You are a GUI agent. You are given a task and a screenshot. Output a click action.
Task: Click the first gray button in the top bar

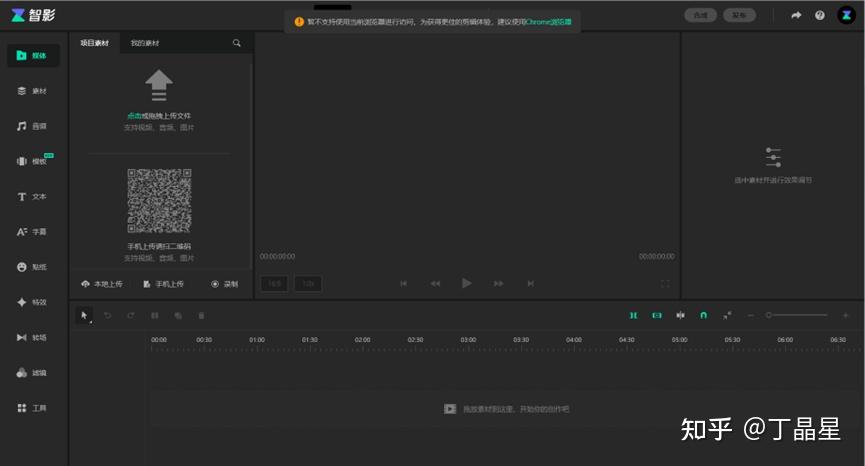pyautogui.click(x=700, y=15)
